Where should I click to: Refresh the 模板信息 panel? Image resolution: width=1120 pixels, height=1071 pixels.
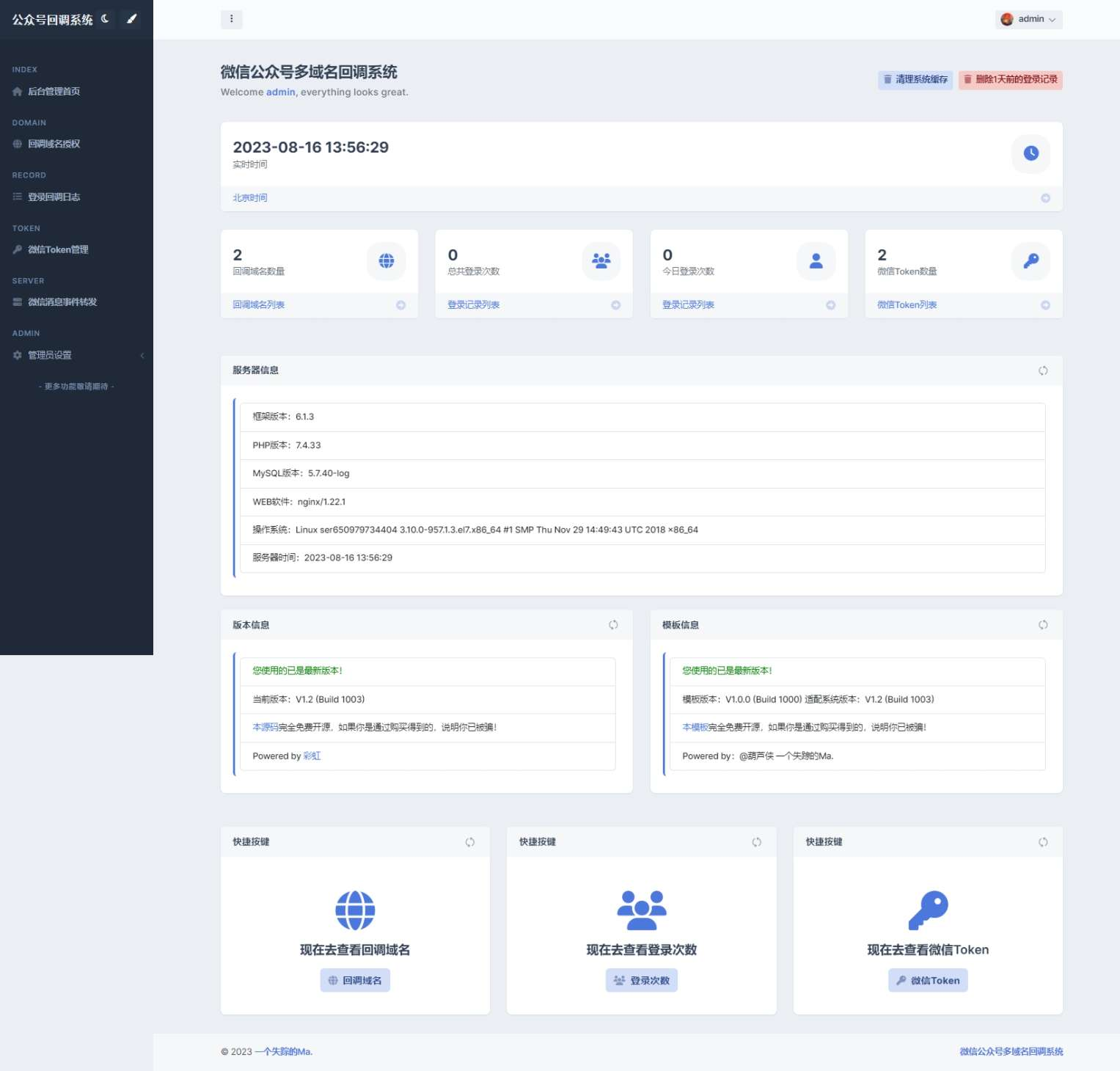1043,624
